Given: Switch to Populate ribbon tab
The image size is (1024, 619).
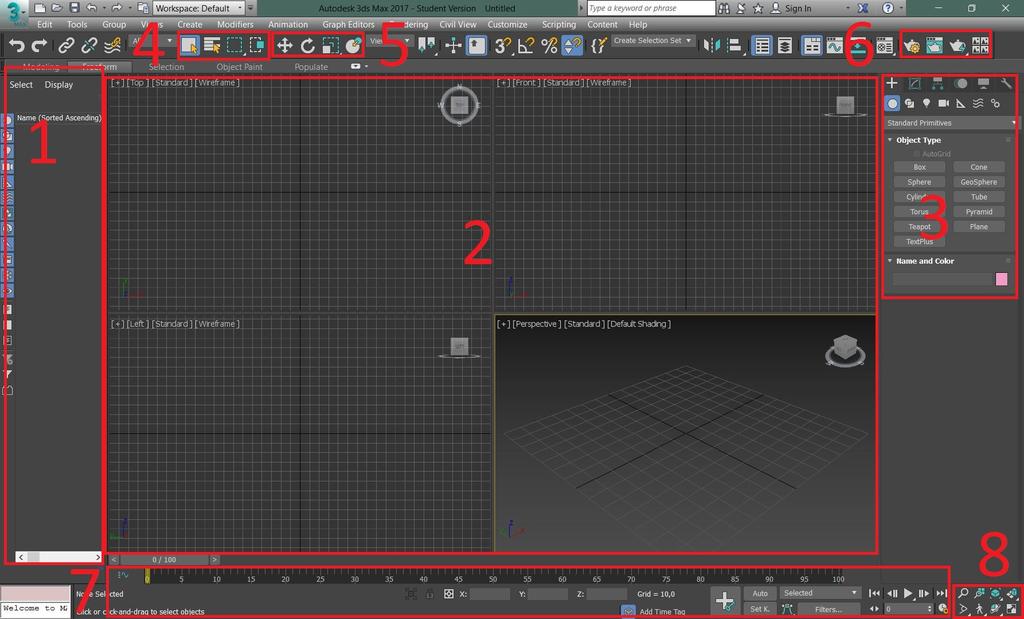Looking at the screenshot, I should (311, 67).
